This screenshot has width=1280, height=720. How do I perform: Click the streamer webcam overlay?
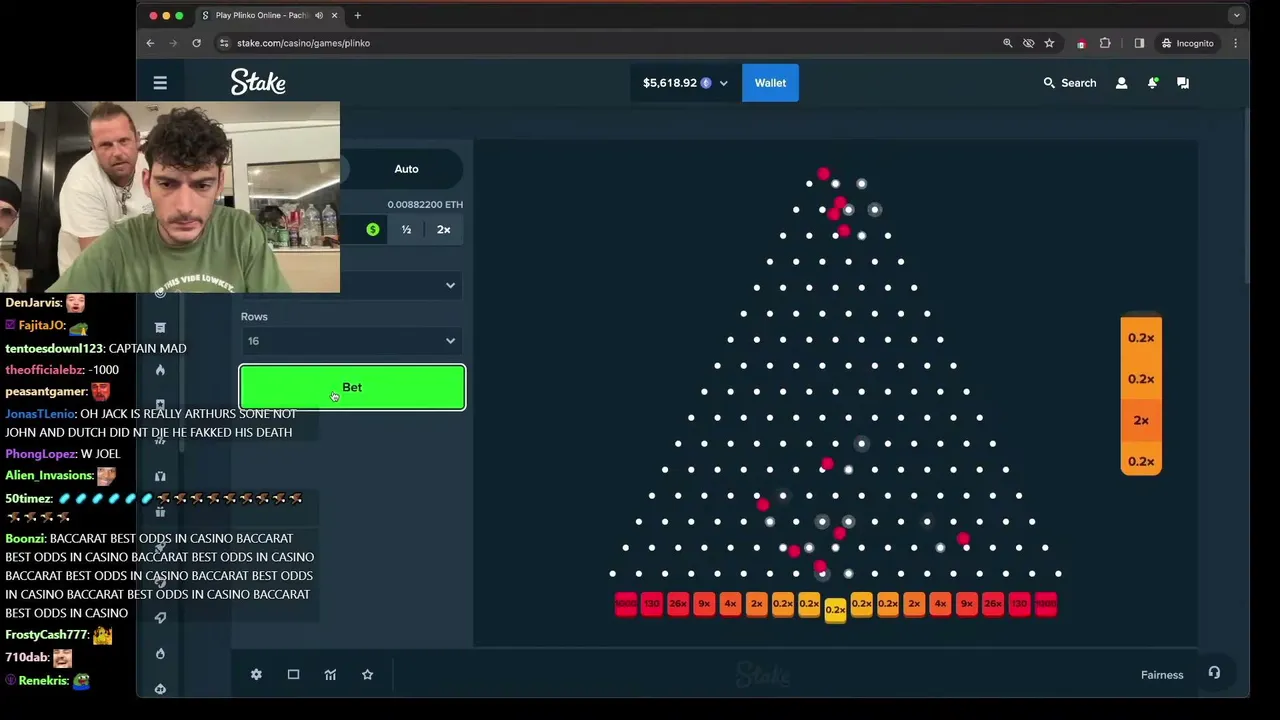click(x=170, y=197)
